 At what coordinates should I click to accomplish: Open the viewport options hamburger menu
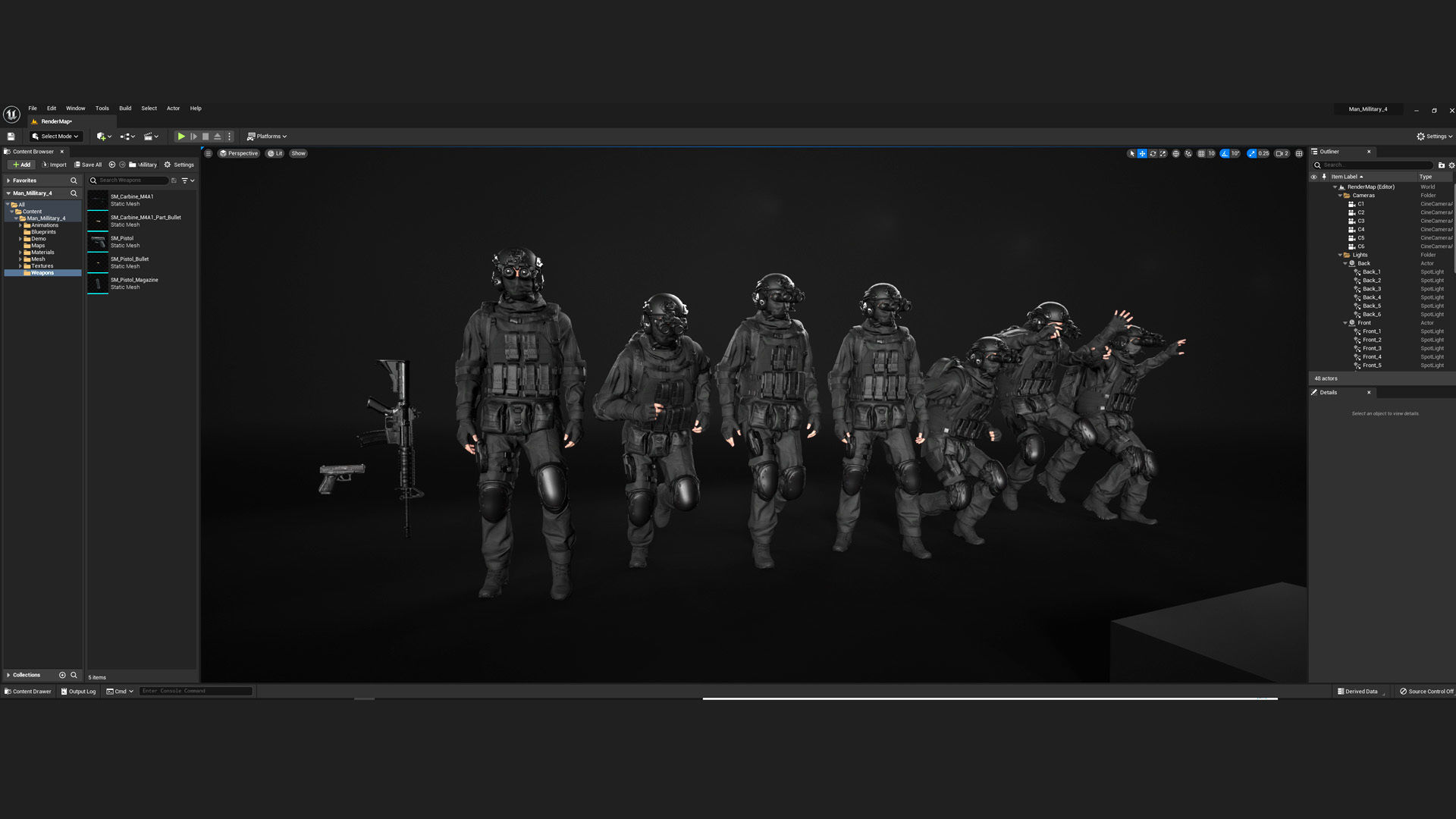(209, 153)
